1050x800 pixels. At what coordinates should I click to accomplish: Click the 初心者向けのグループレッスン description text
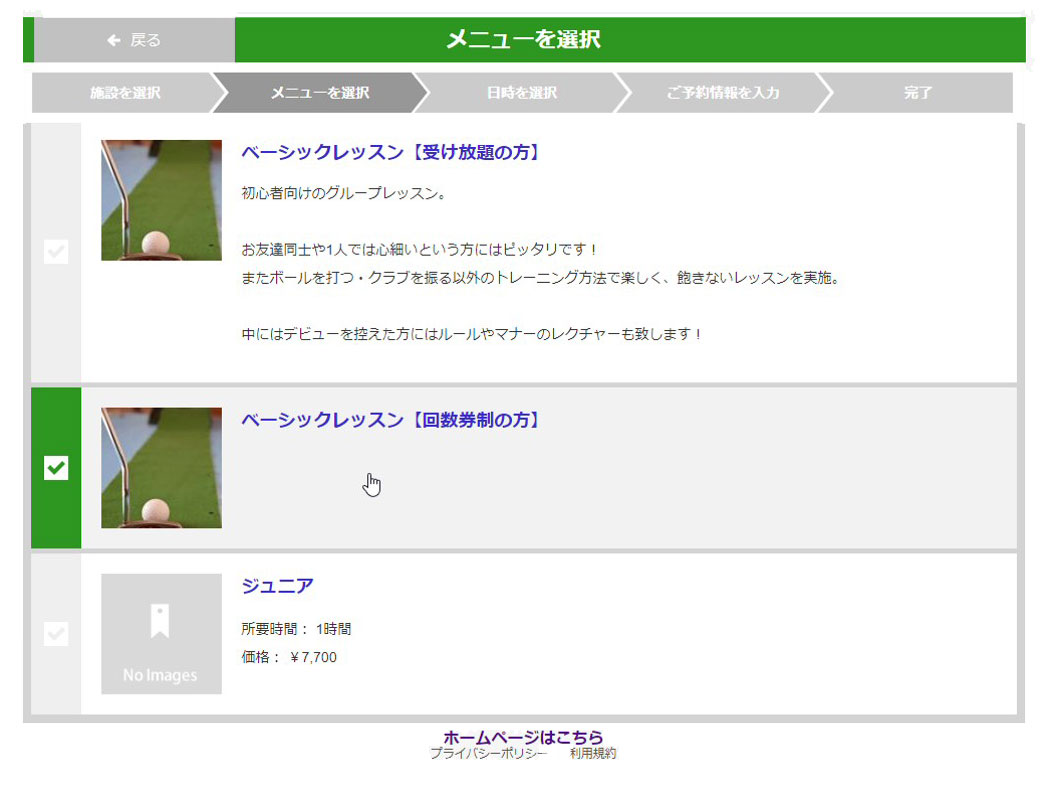[x=343, y=193]
